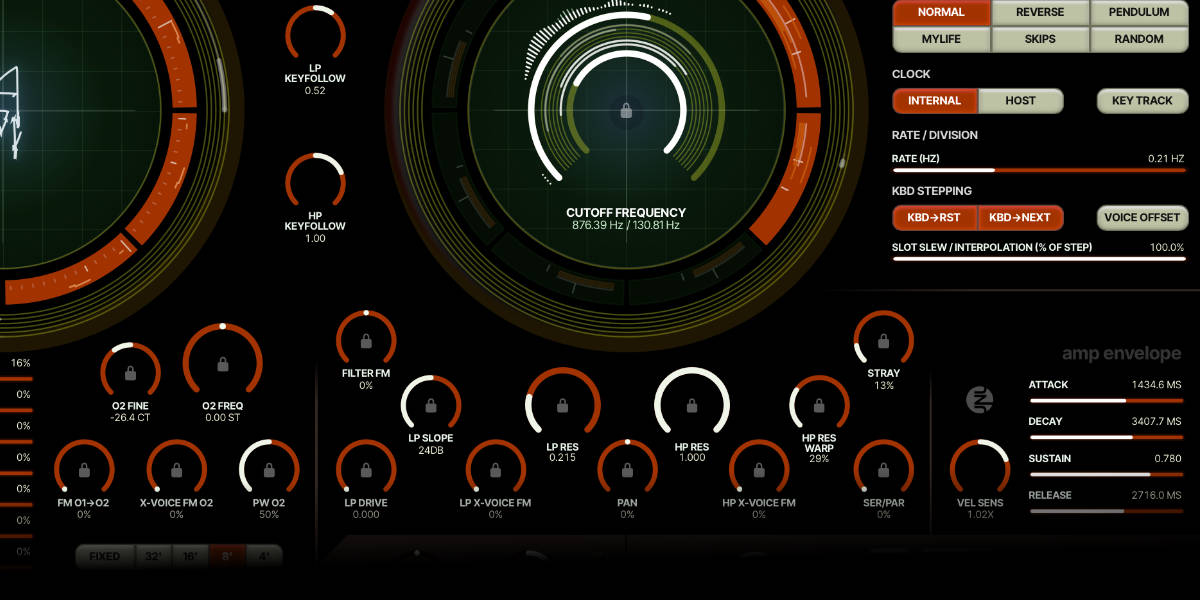The image size is (1200, 600).
Task: Click the VEL SENS value 1.02X
Action: [x=979, y=515]
